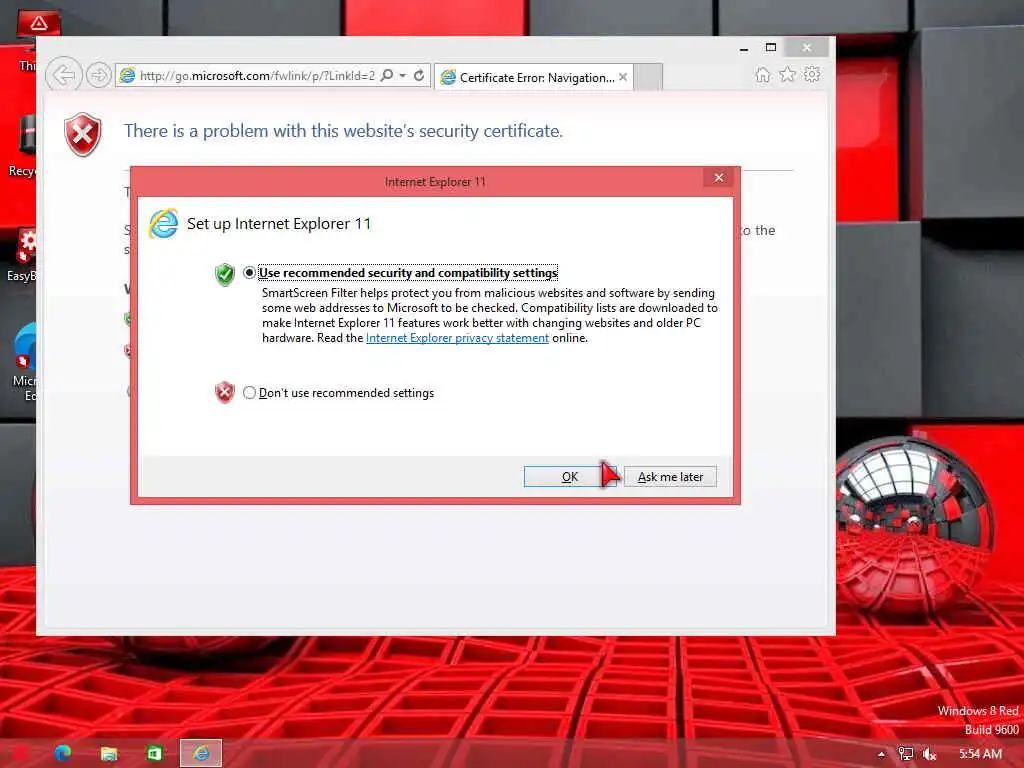
Task: Click the red shield certificate error icon
Action: coord(83,135)
